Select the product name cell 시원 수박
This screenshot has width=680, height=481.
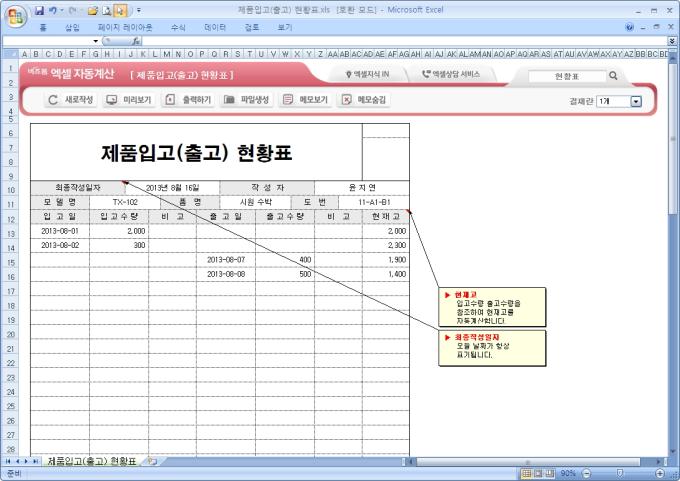(255, 202)
